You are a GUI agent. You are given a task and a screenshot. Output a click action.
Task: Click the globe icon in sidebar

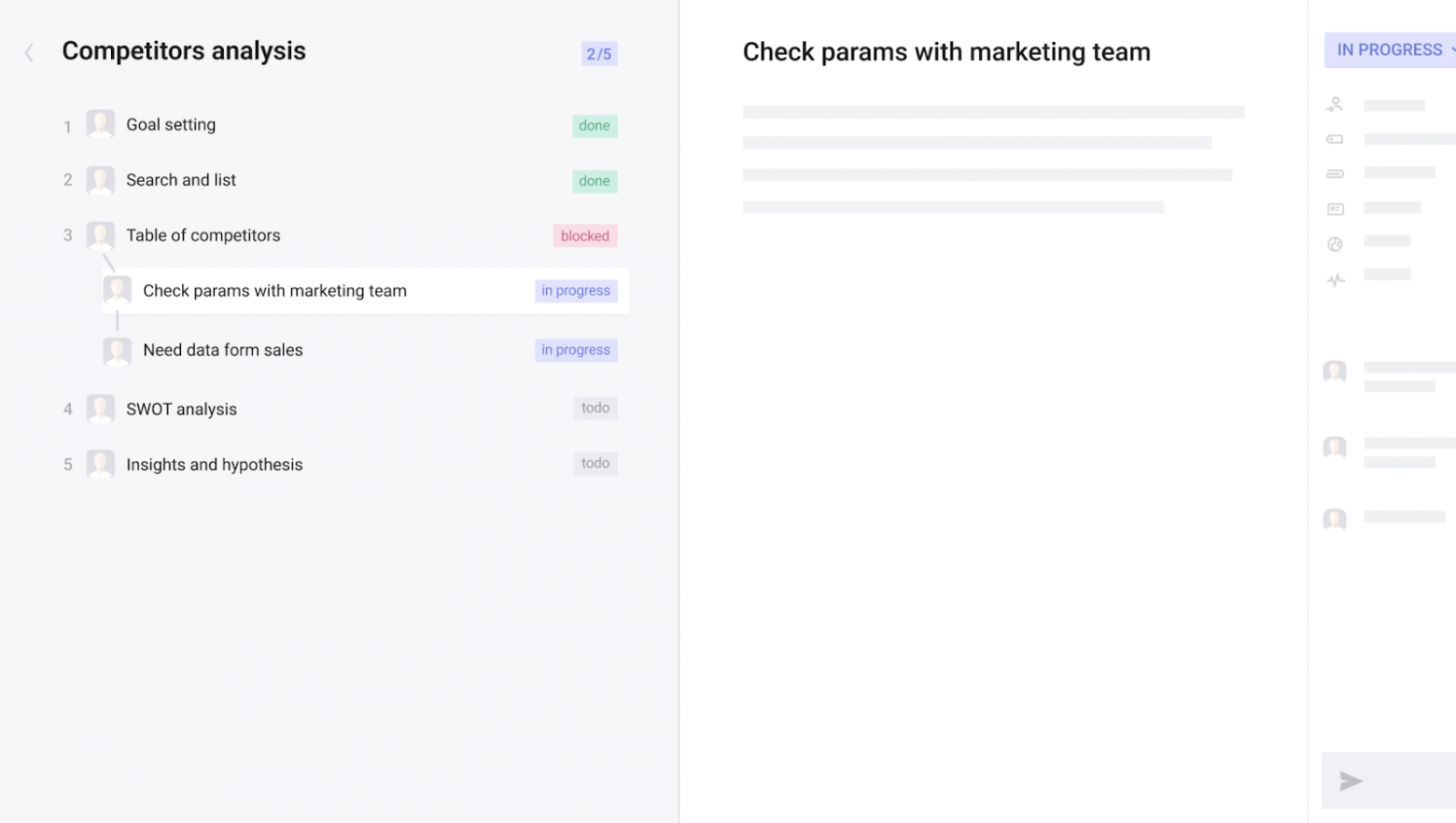[1335, 244]
